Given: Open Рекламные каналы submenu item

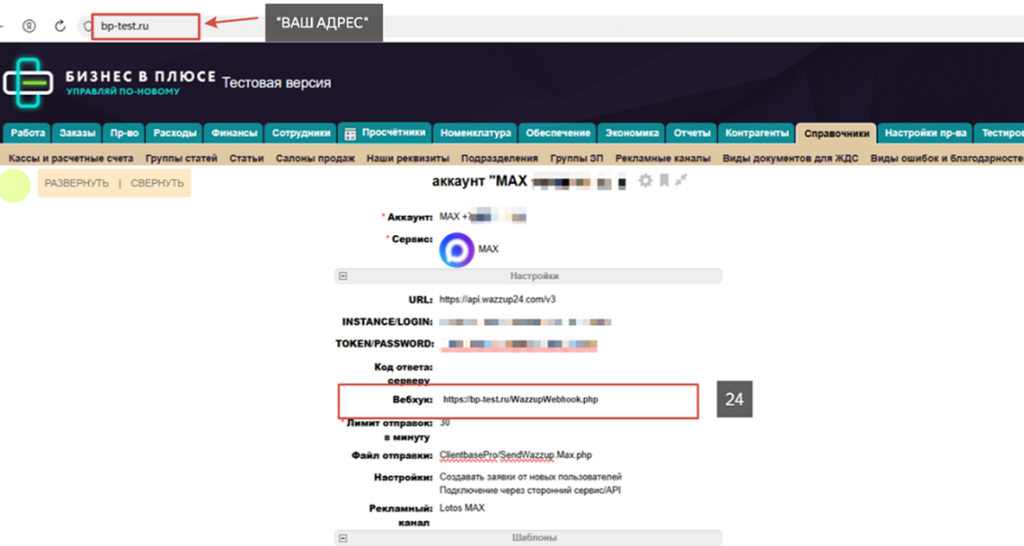Looking at the screenshot, I should pos(663,158).
